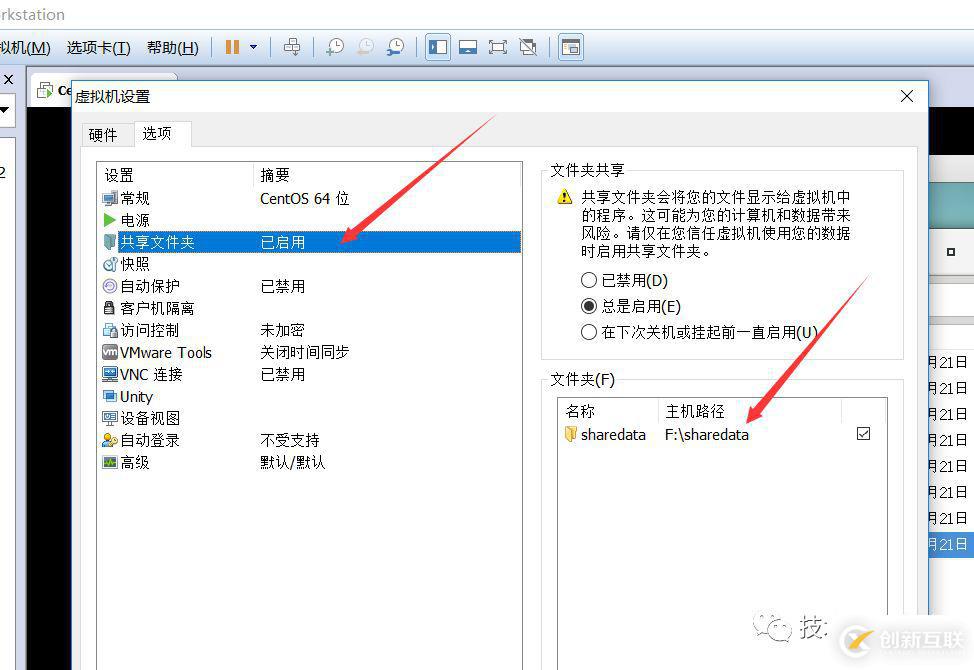Open the snapshot manager wrench-clock icon

pyautogui.click(x=395, y=47)
